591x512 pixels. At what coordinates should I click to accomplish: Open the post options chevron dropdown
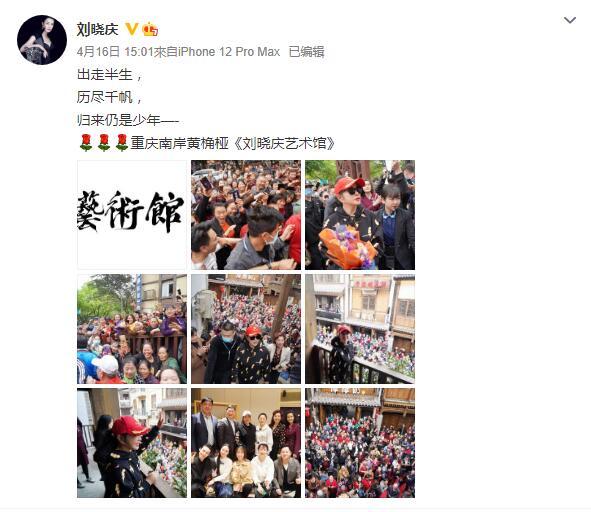click(570, 20)
